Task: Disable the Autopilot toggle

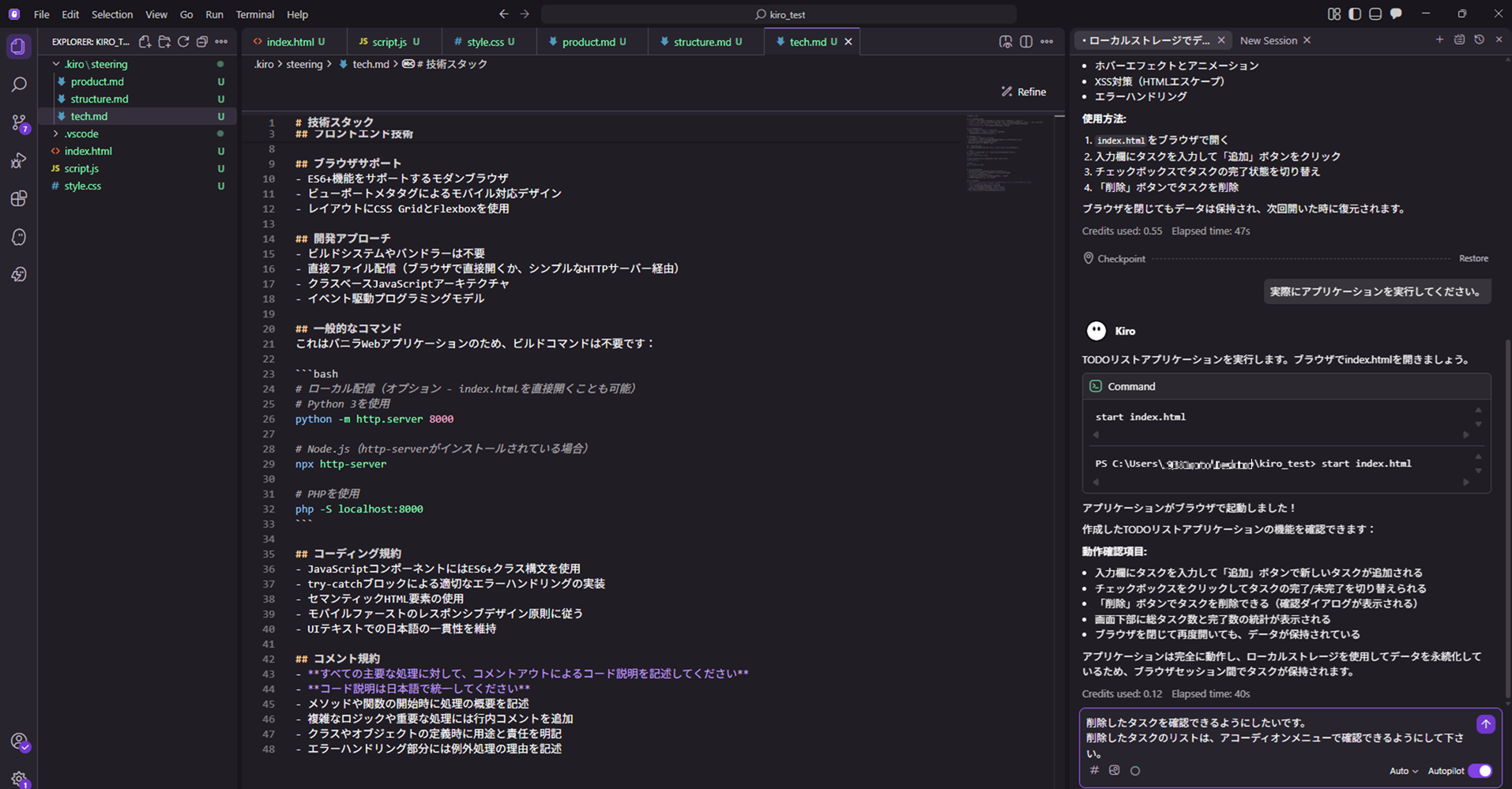Action: pos(1480,771)
